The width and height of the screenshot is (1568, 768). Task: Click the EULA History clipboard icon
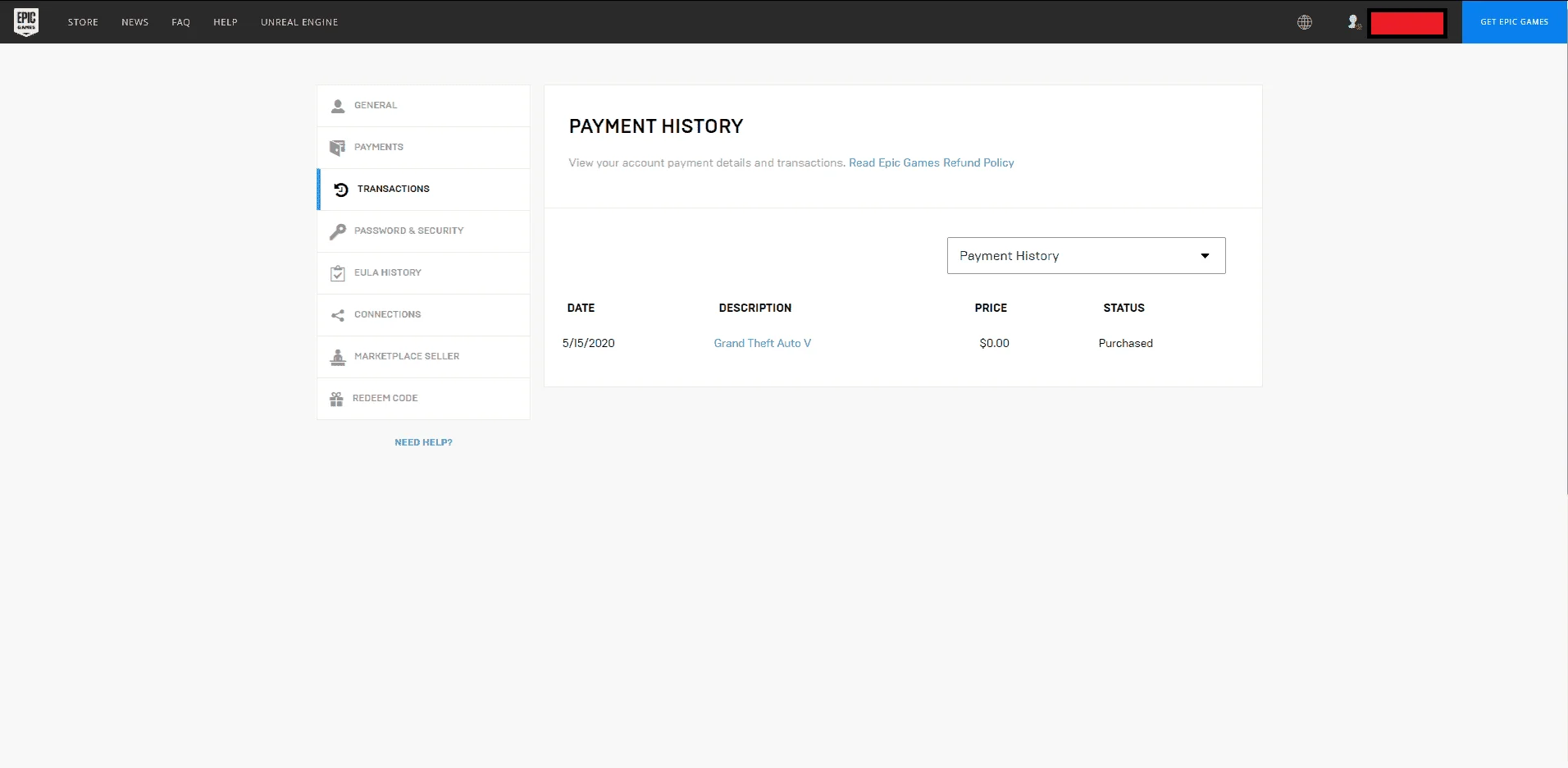click(338, 273)
